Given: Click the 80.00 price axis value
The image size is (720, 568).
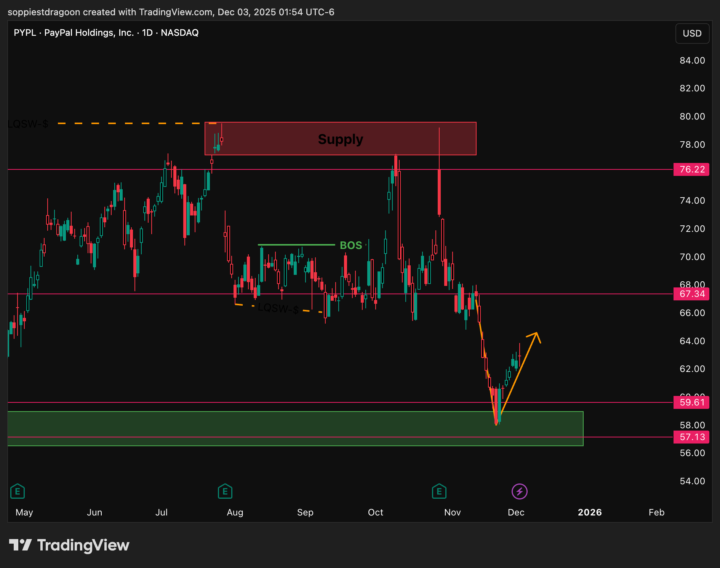Looking at the screenshot, I should coord(692,117).
